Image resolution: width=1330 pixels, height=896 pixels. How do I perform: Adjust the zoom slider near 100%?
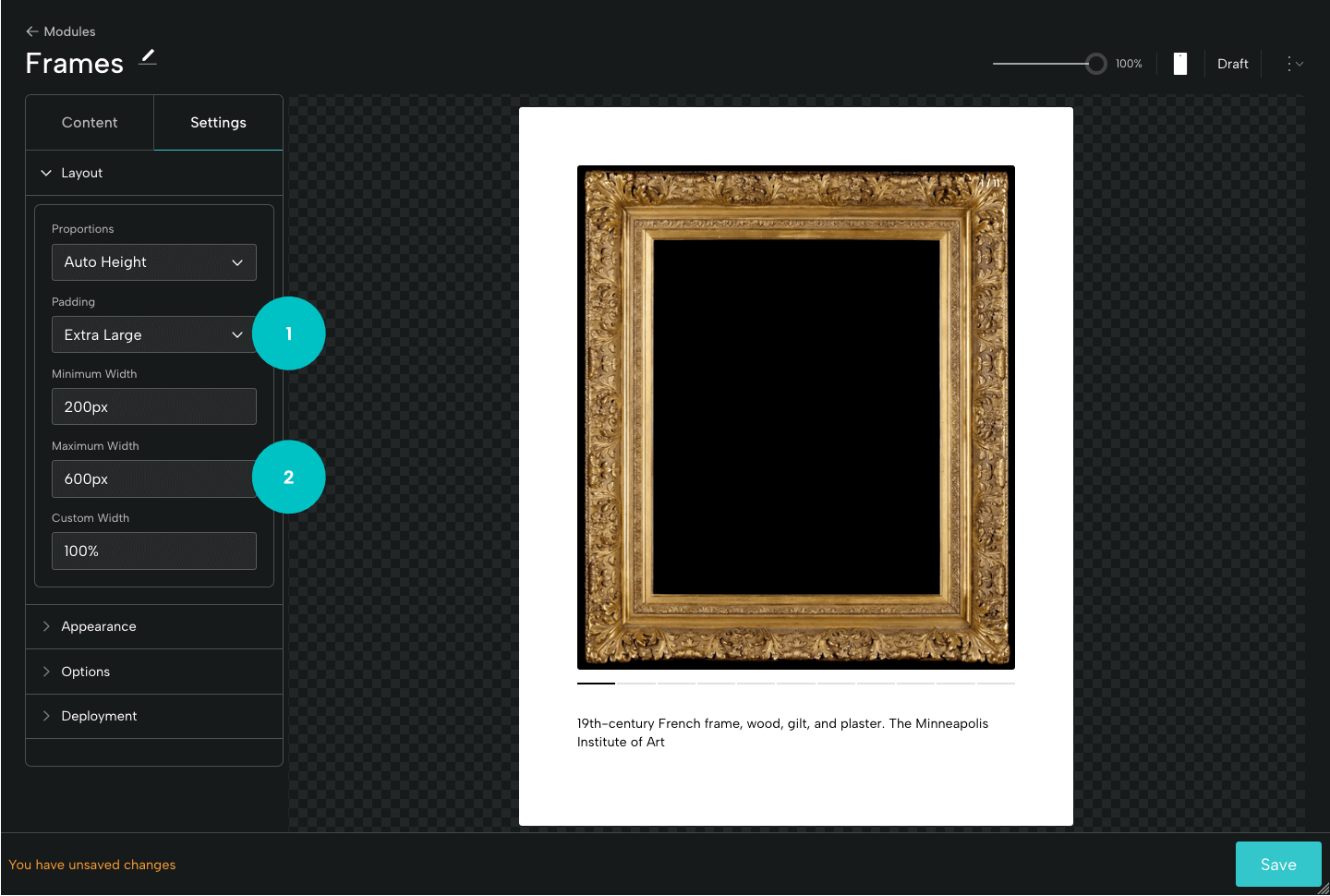point(1095,64)
